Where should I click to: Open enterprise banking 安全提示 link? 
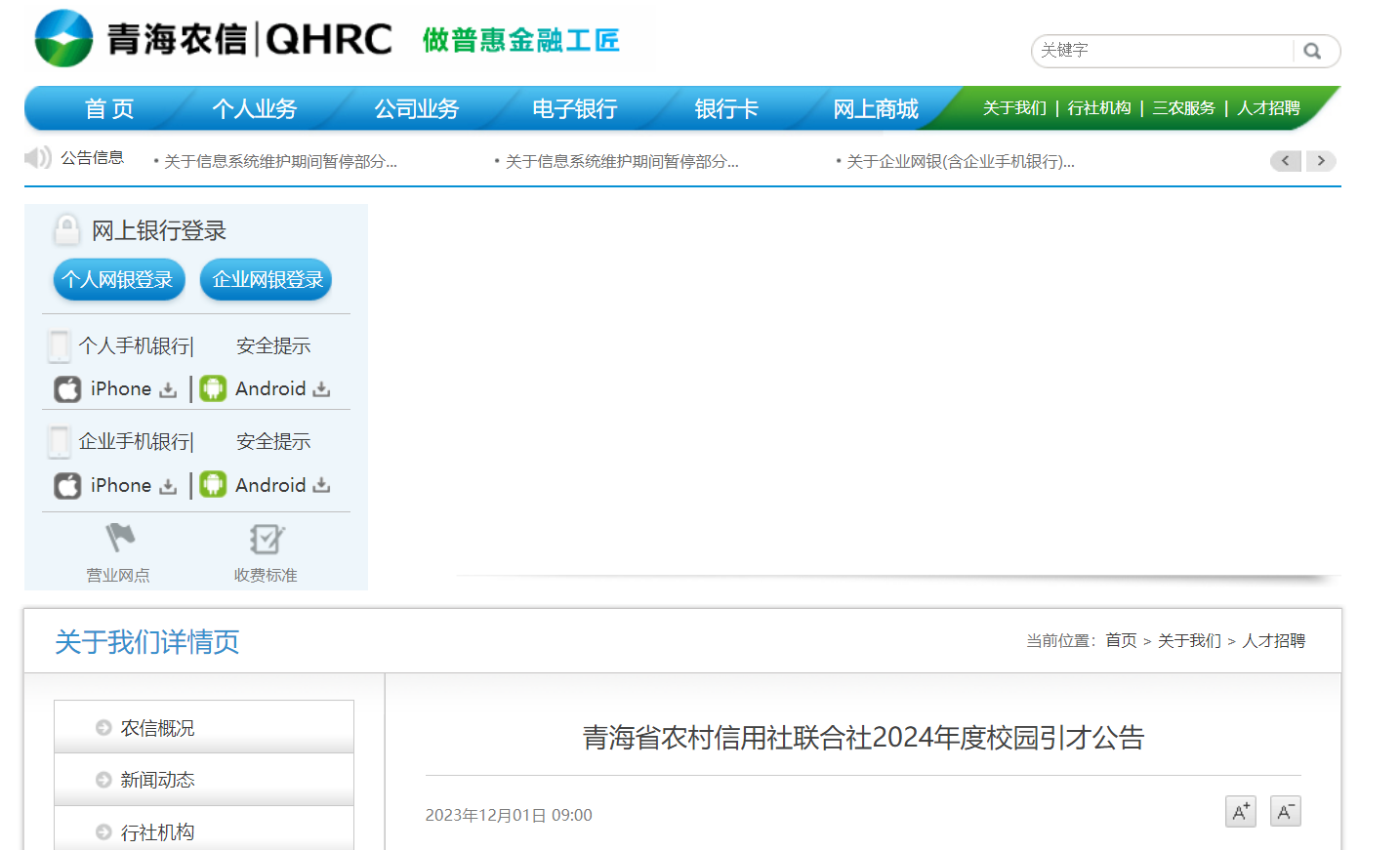[273, 441]
